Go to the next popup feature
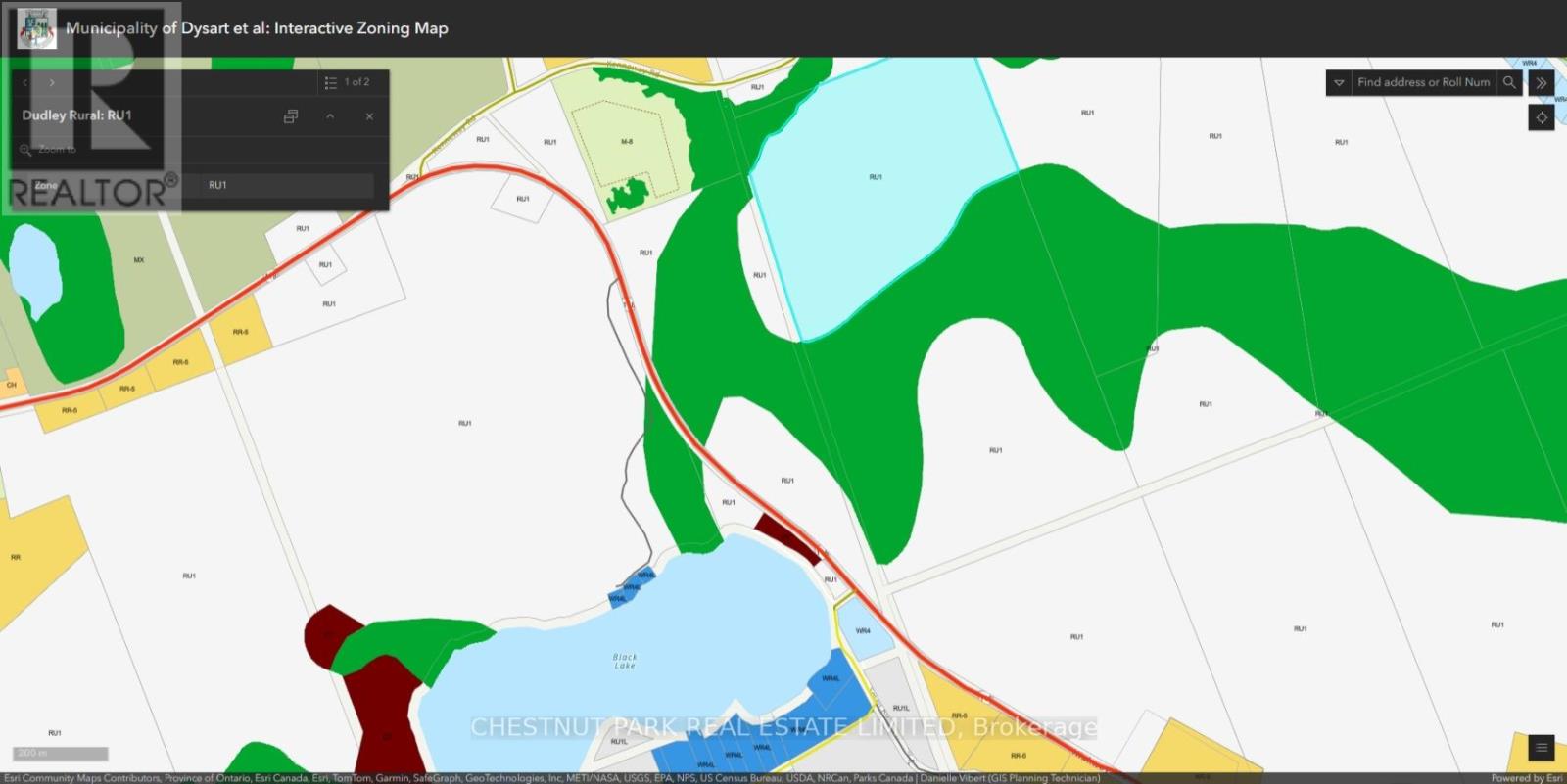Screen dimensions: 1567x784 [x=52, y=83]
